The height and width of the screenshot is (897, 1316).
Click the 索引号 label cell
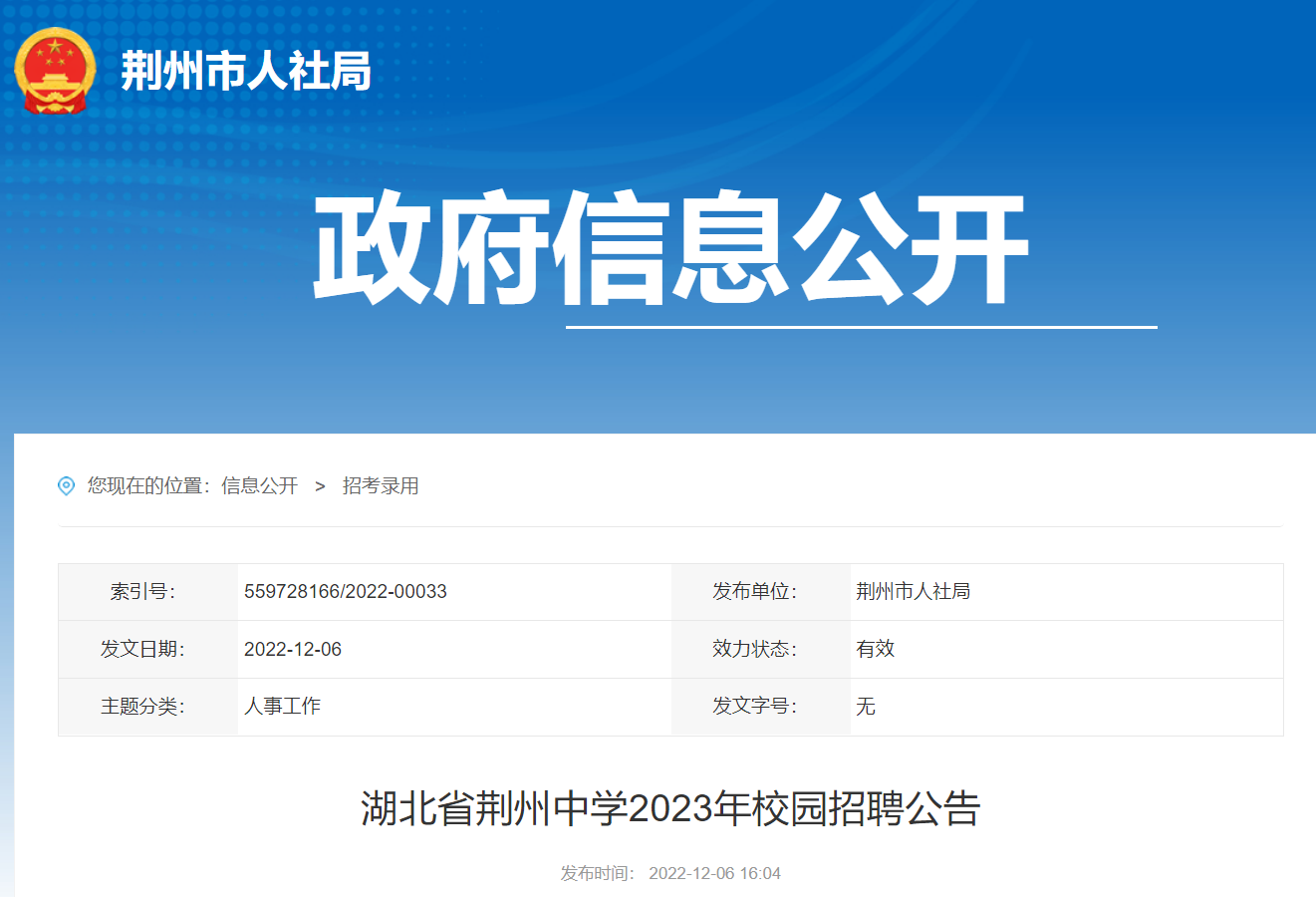(148, 592)
